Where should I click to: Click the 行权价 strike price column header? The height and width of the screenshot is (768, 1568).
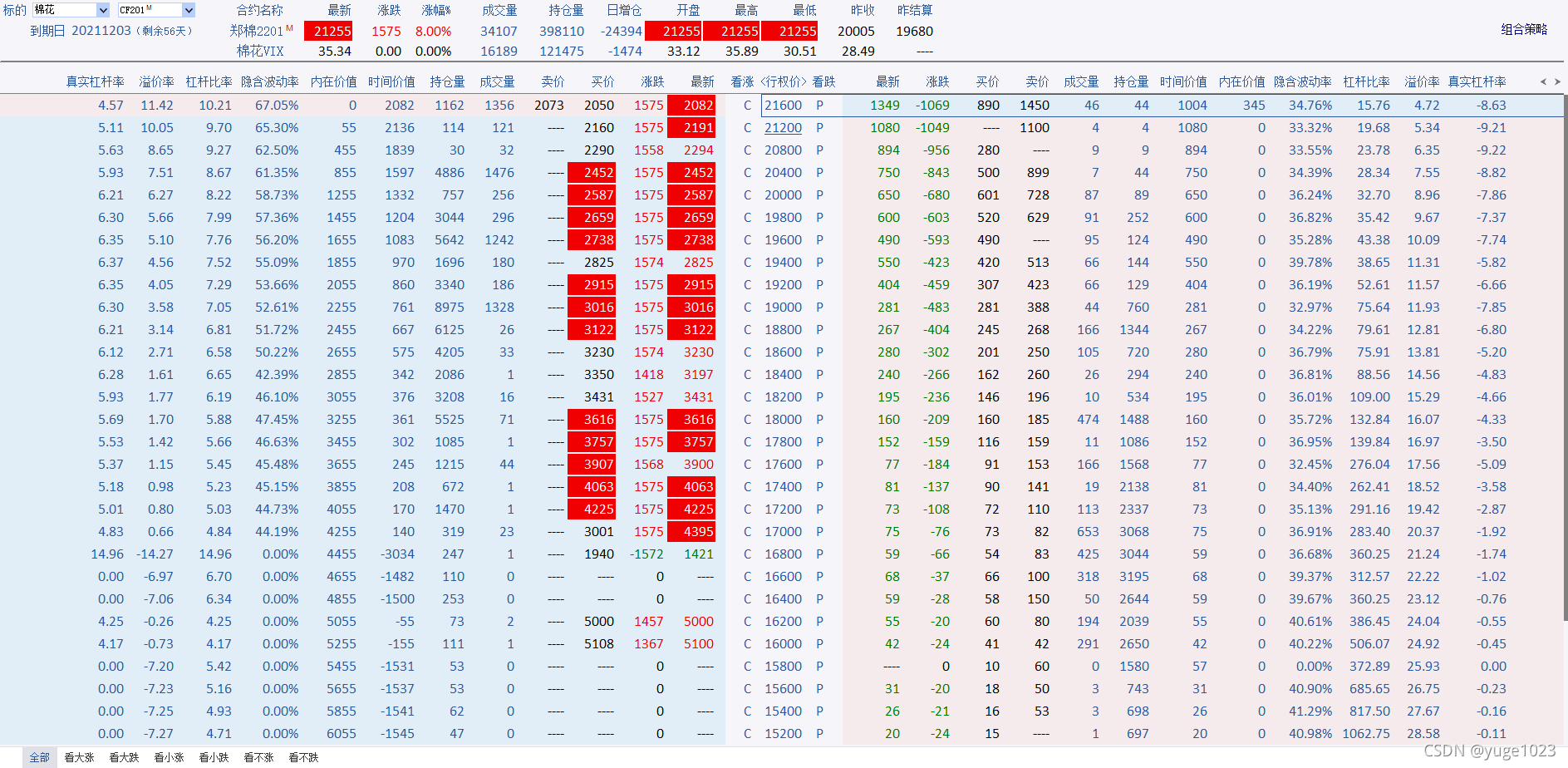(x=784, y=81)
